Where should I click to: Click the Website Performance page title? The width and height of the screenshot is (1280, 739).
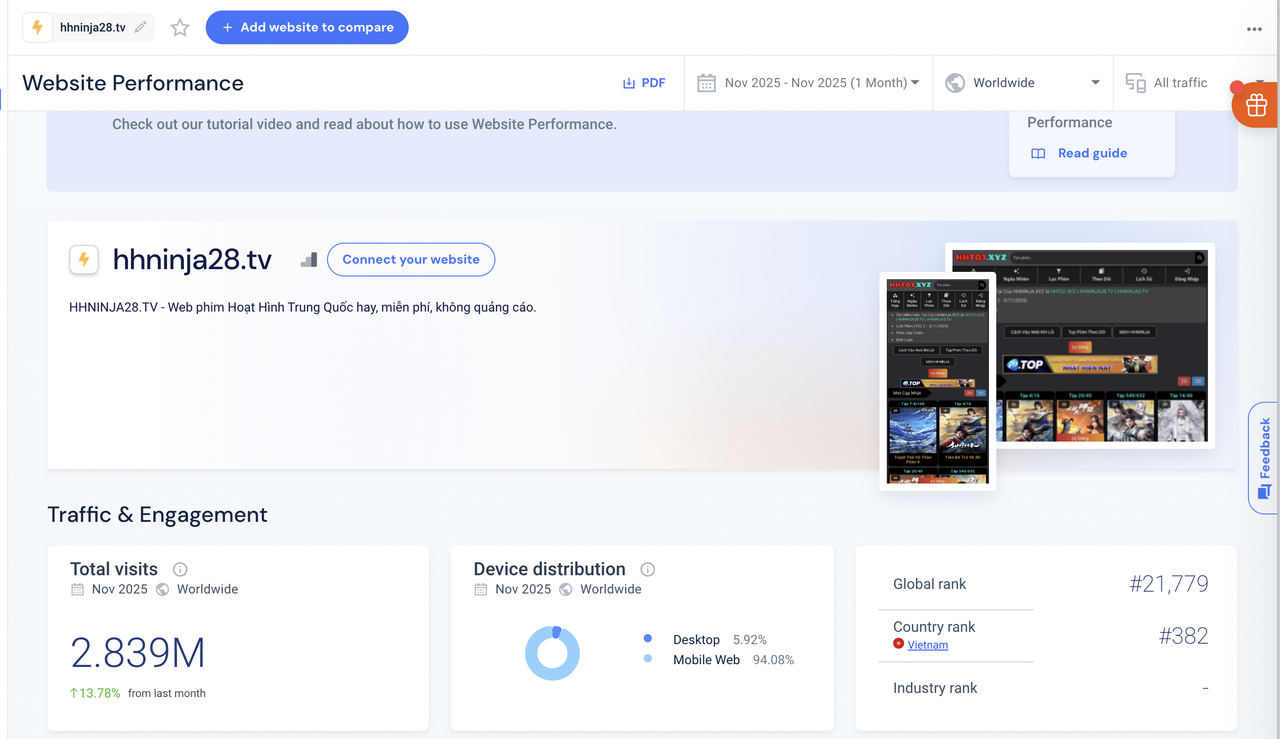pyautogui.click(x=133, y=83)
